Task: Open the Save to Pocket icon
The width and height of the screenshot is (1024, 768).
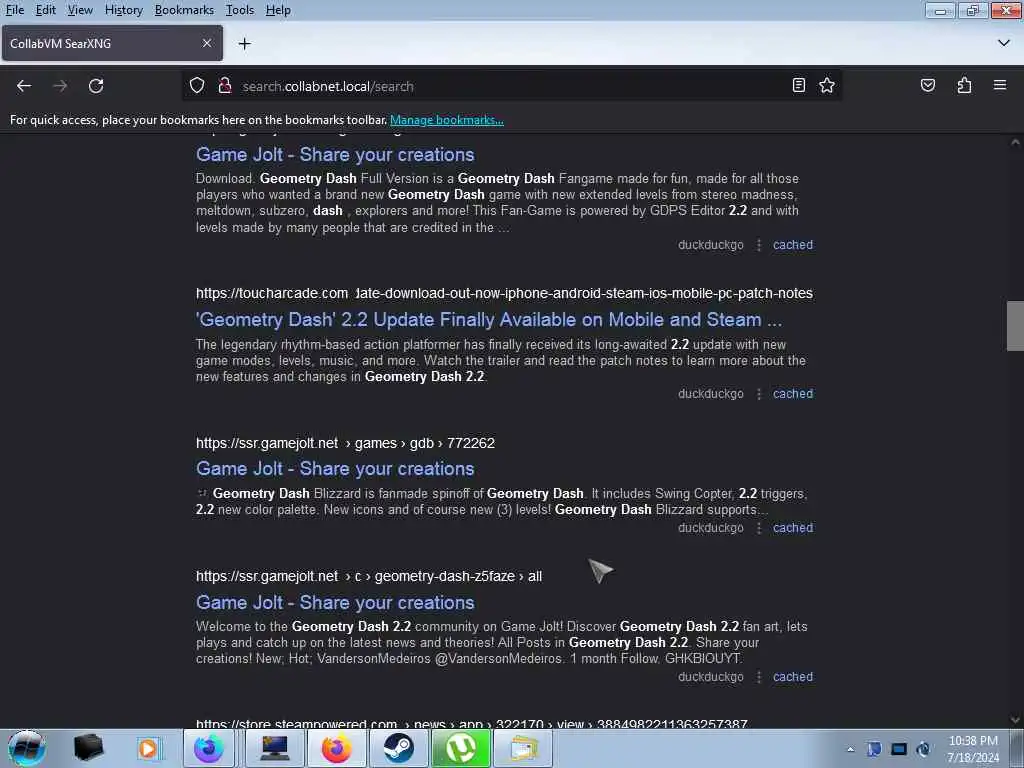Action: coord(928,86)
